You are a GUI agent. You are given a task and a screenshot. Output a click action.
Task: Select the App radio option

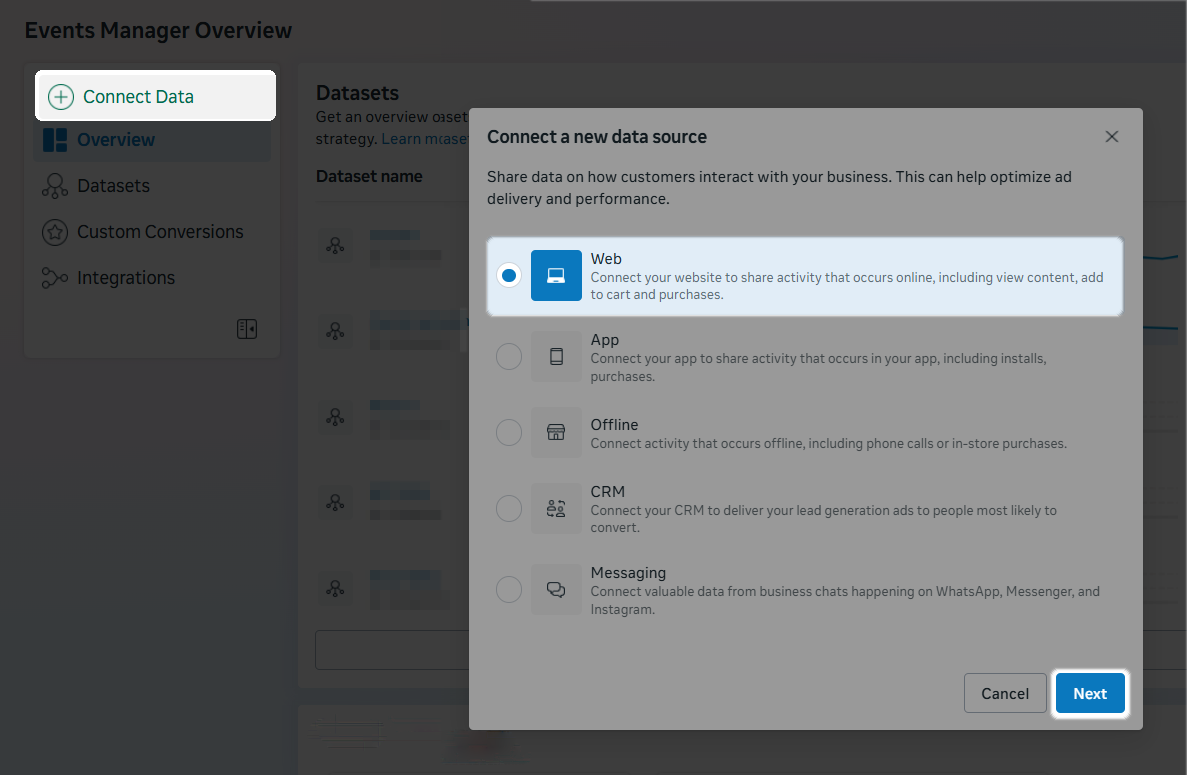(x=509, y=357)
